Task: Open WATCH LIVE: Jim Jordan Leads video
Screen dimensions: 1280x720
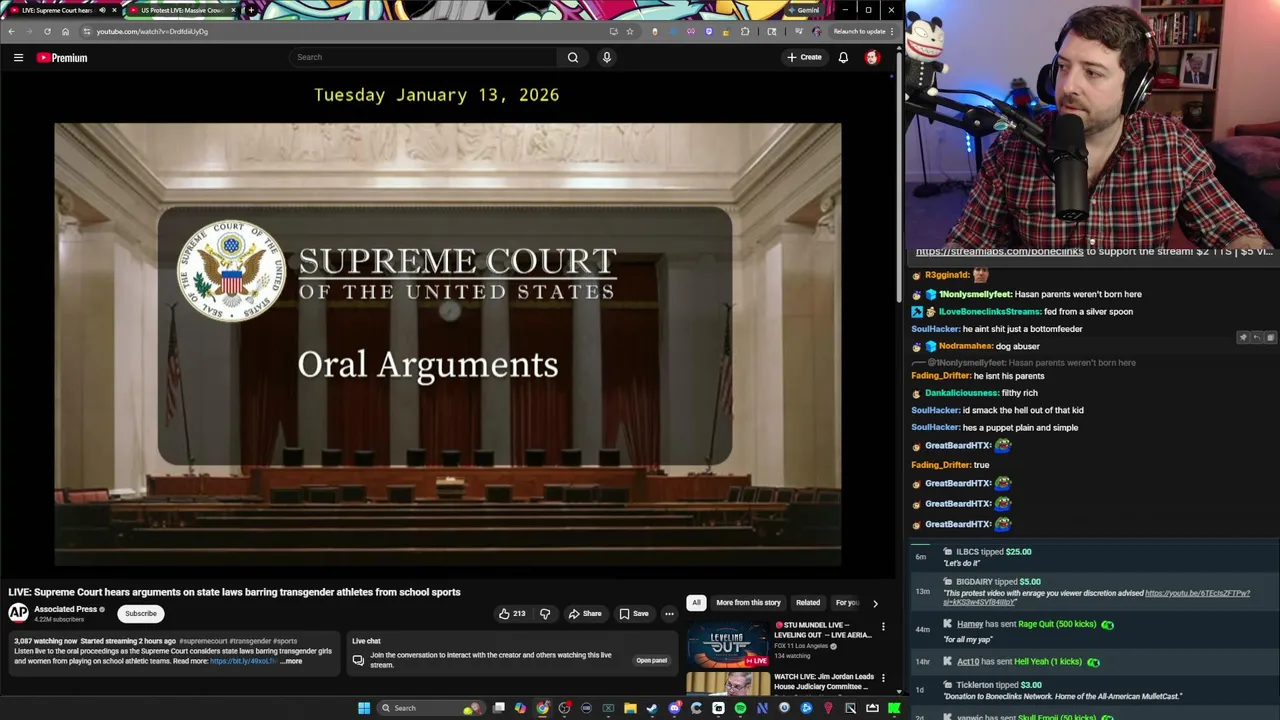Action: (x=824, y=681)
